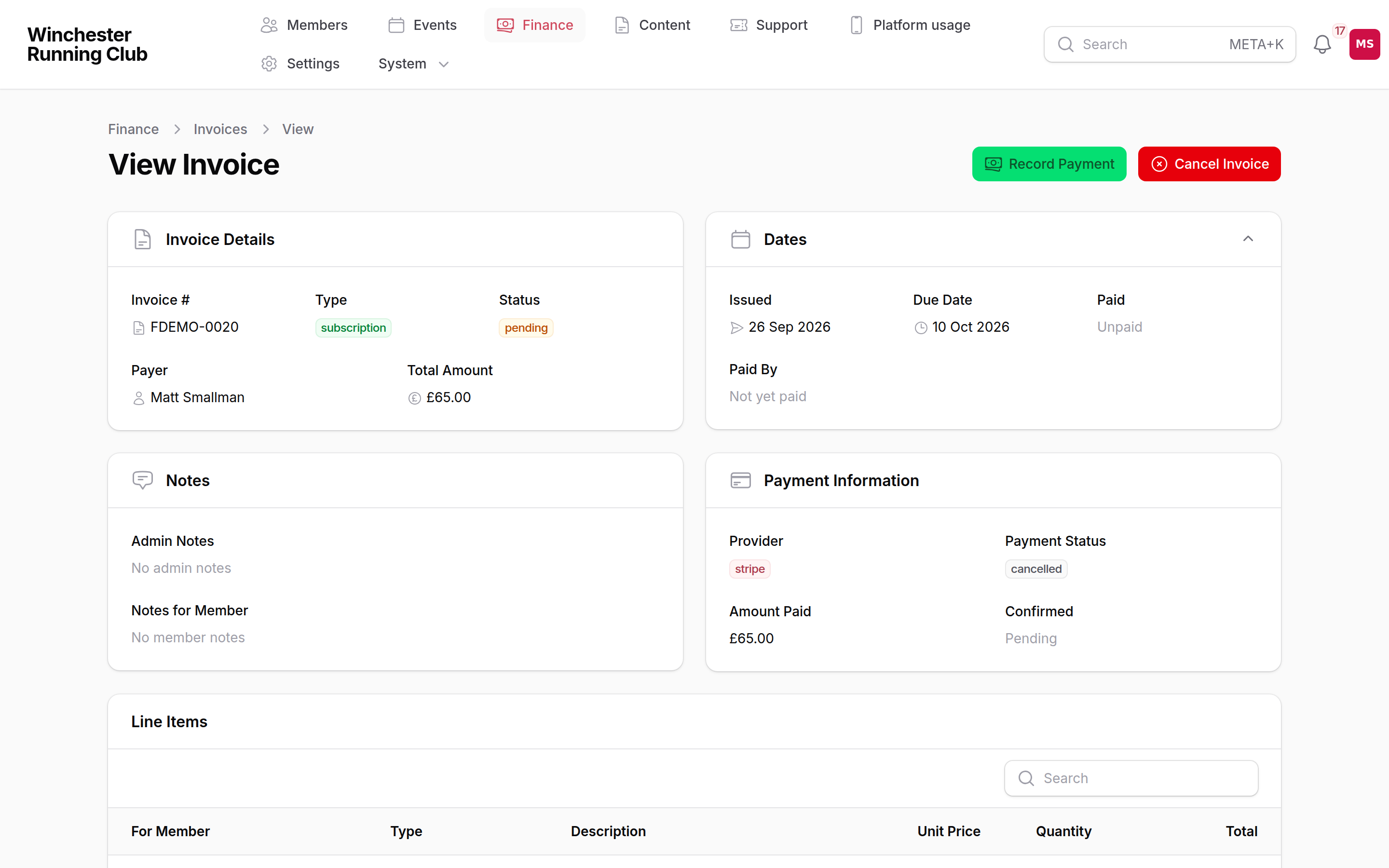This screenshot has height=868, width=1389.
Task: Click the person icon beside Matt Smallman
Action: (138, 398)
